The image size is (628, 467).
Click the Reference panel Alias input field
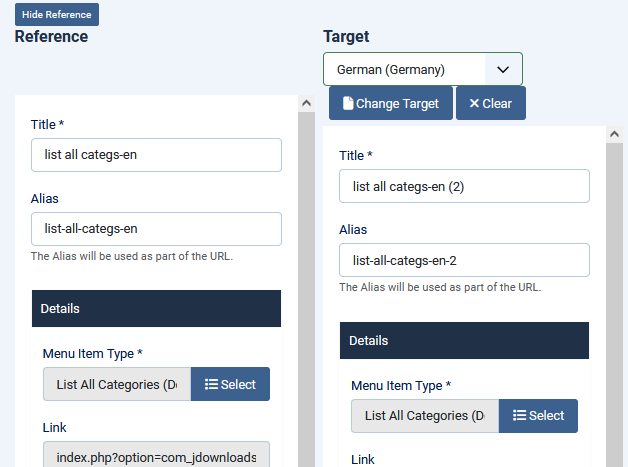click(x=156, y=229)
